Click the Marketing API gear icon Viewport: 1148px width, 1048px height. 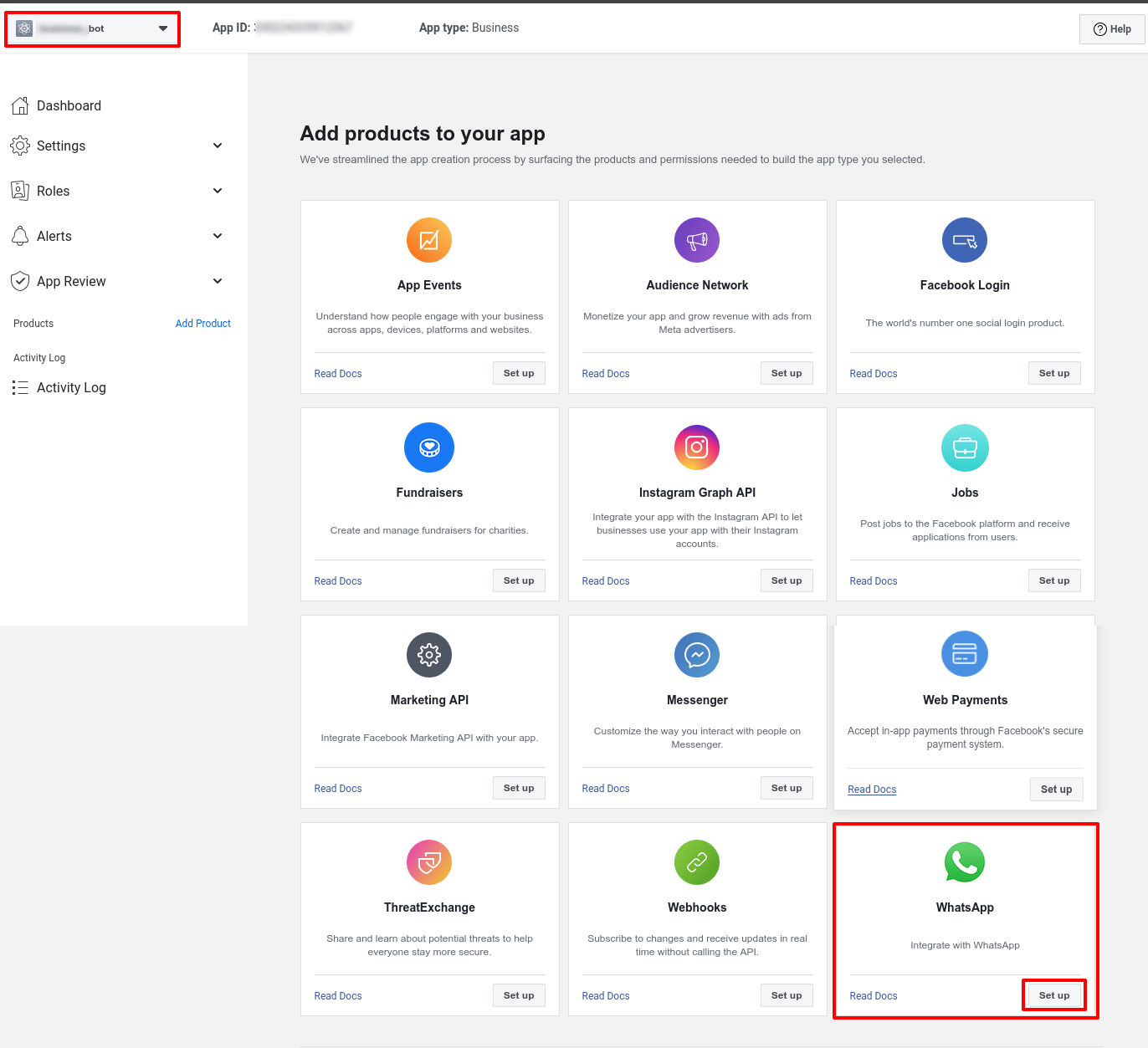tap(429, 655)
